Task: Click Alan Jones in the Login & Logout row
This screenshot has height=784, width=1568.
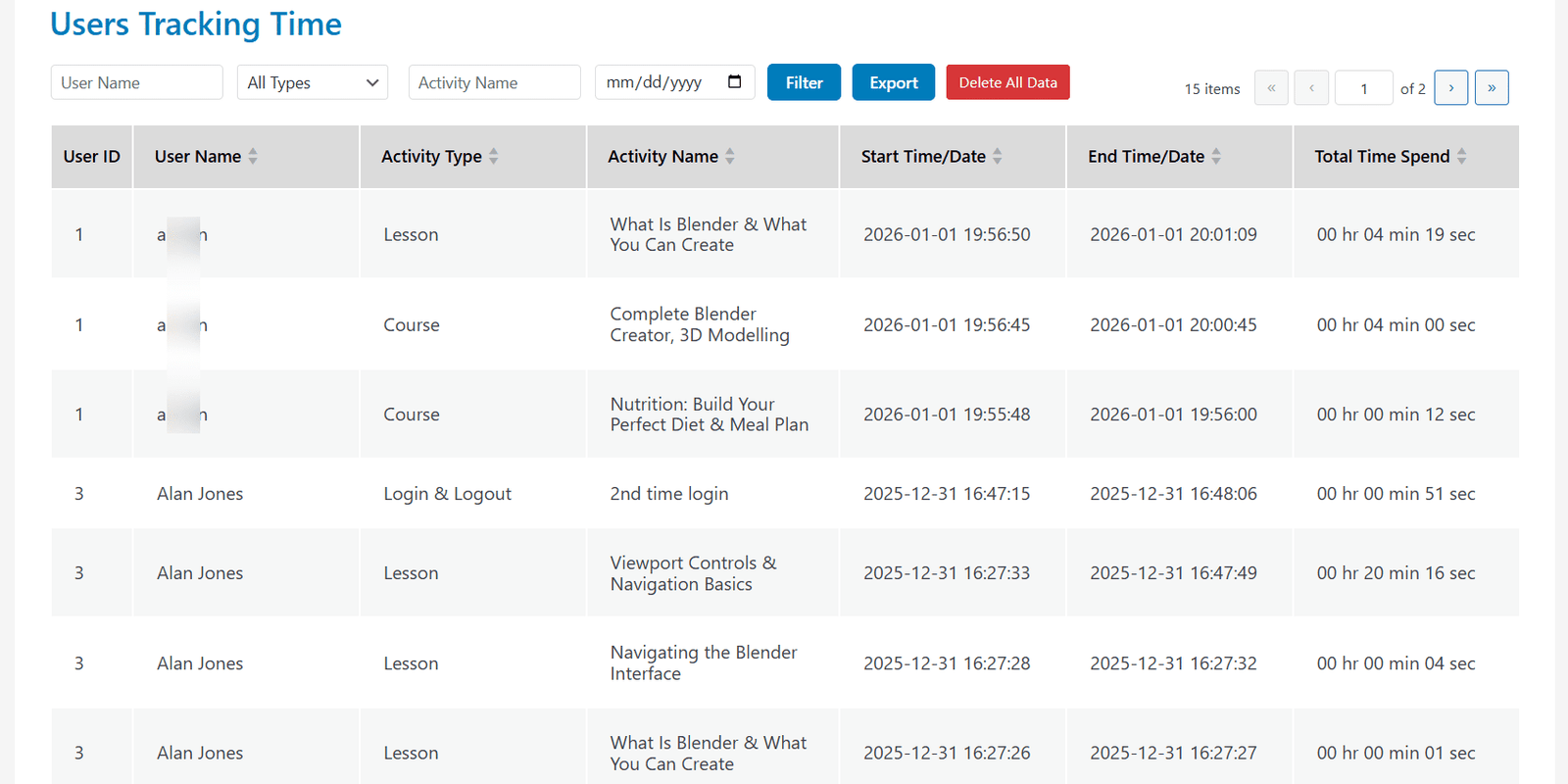Action: click(x=200, y=494)
